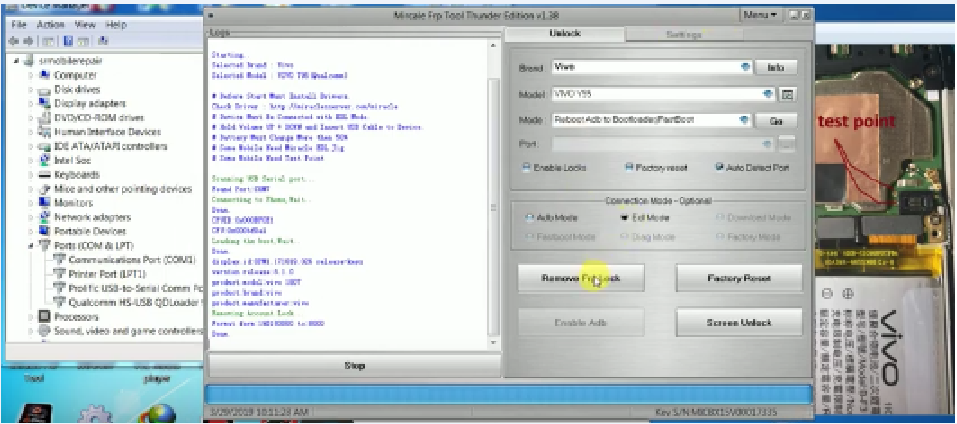Open the Menu dropdown in Miracle title bar
957x424 pixels.
tap(760, 15)
